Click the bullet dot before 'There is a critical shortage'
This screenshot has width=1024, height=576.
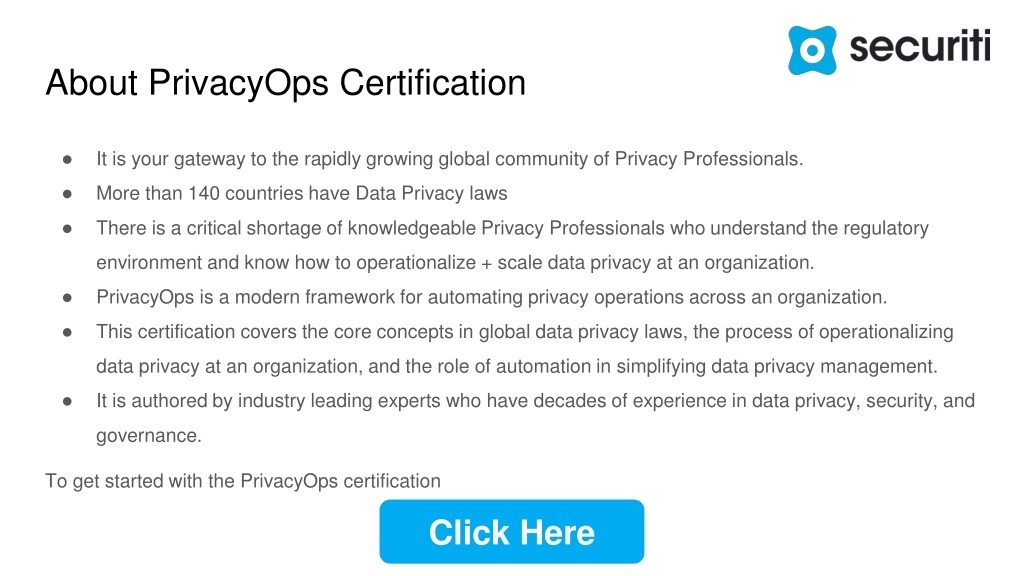pyautogui.click(x=67, y=229)
